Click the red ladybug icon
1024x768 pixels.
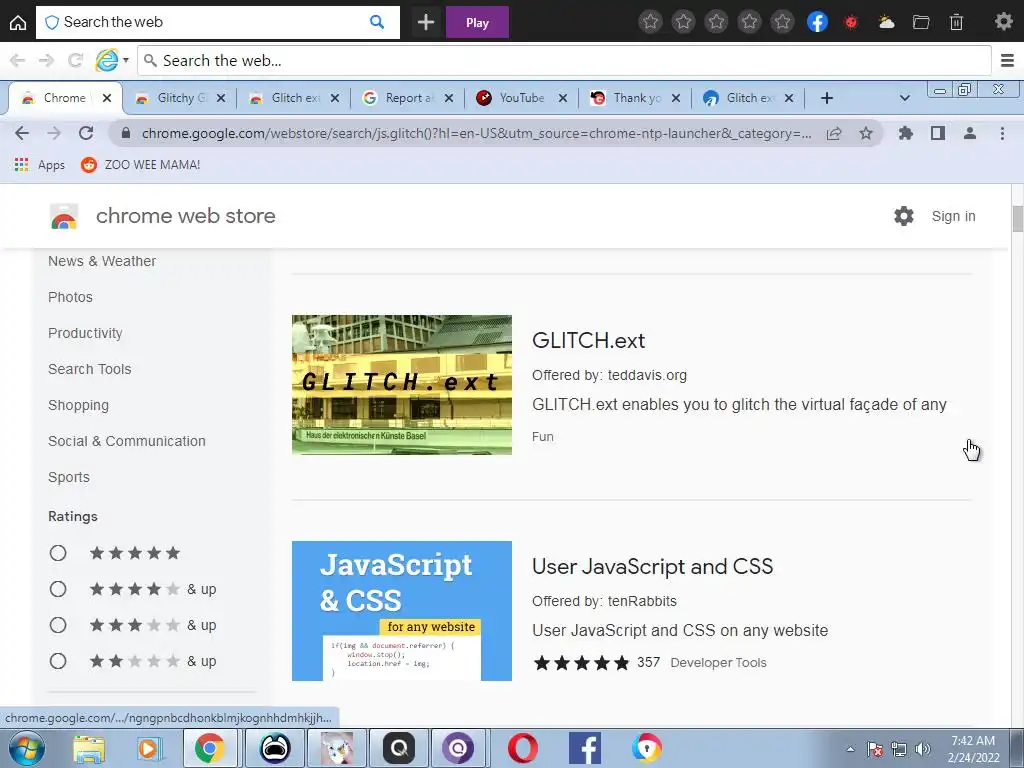pos(850,22)
